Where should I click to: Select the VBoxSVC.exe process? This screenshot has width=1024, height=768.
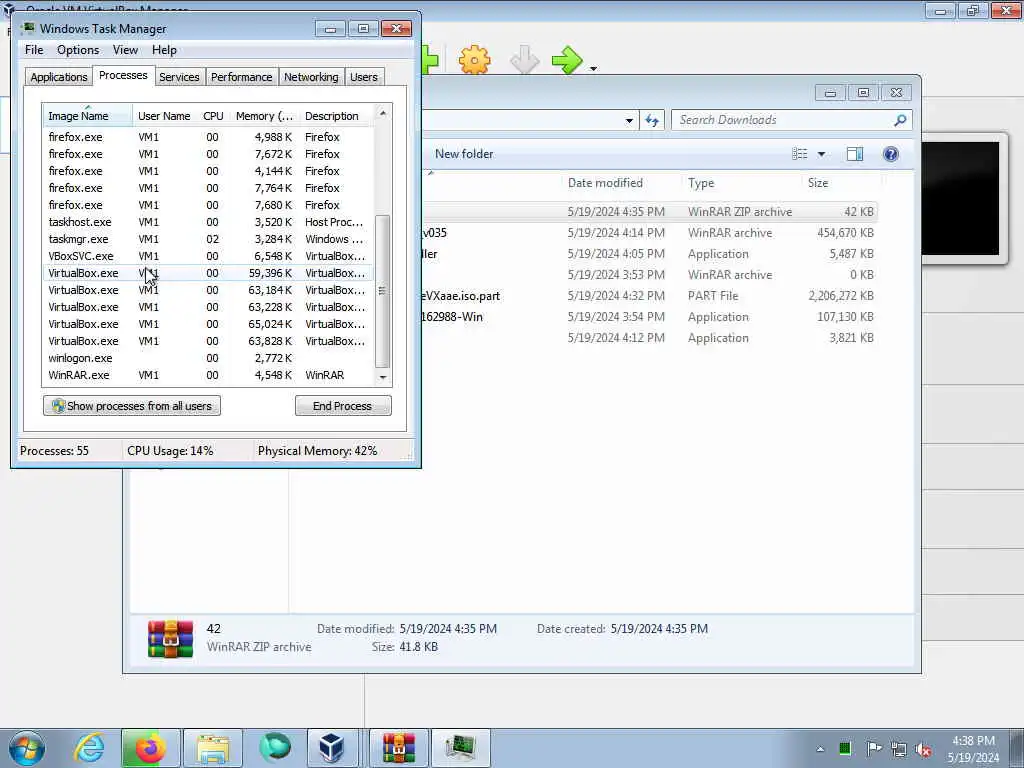click(208, 256)
